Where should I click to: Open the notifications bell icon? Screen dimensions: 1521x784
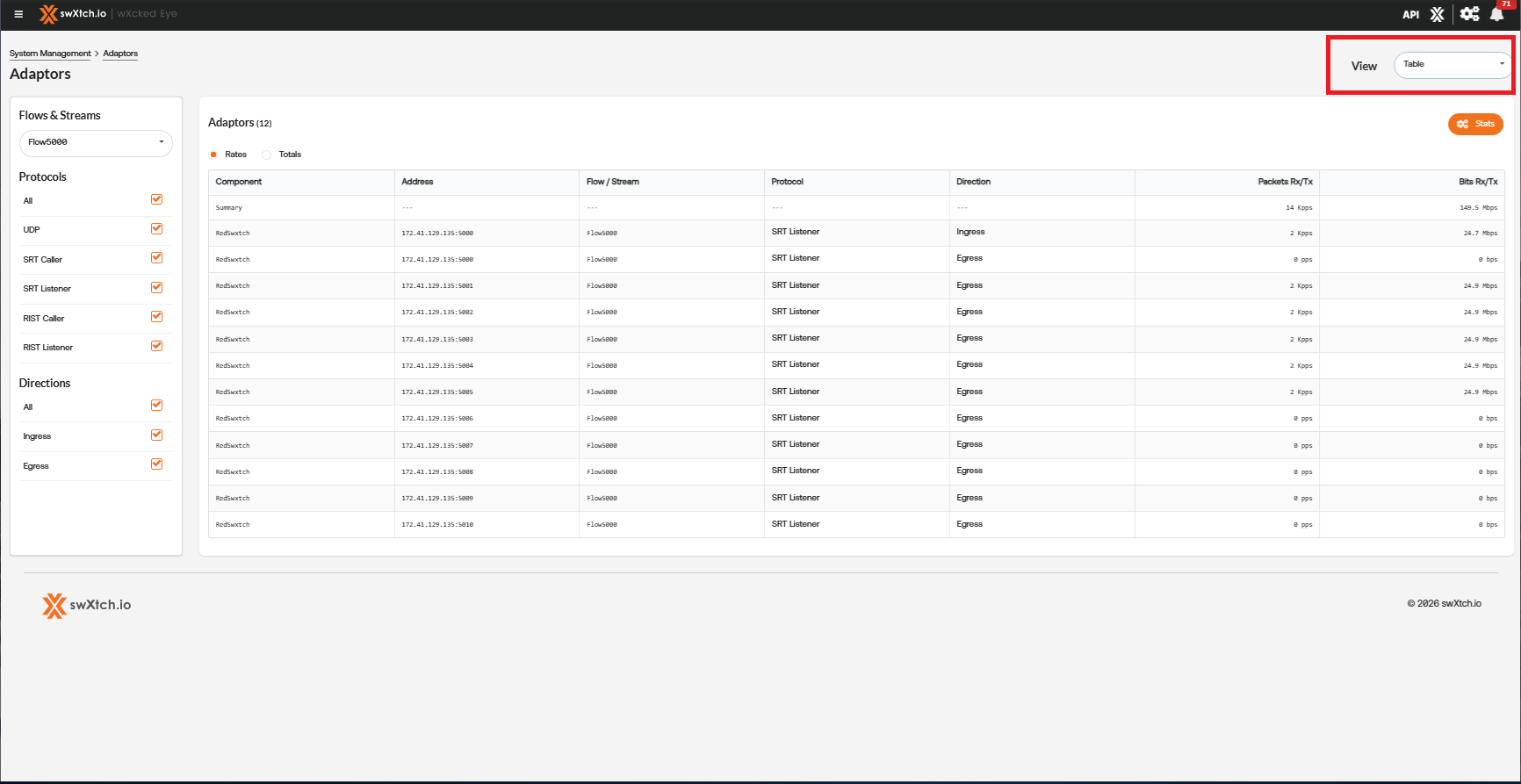pos(1497,14)
